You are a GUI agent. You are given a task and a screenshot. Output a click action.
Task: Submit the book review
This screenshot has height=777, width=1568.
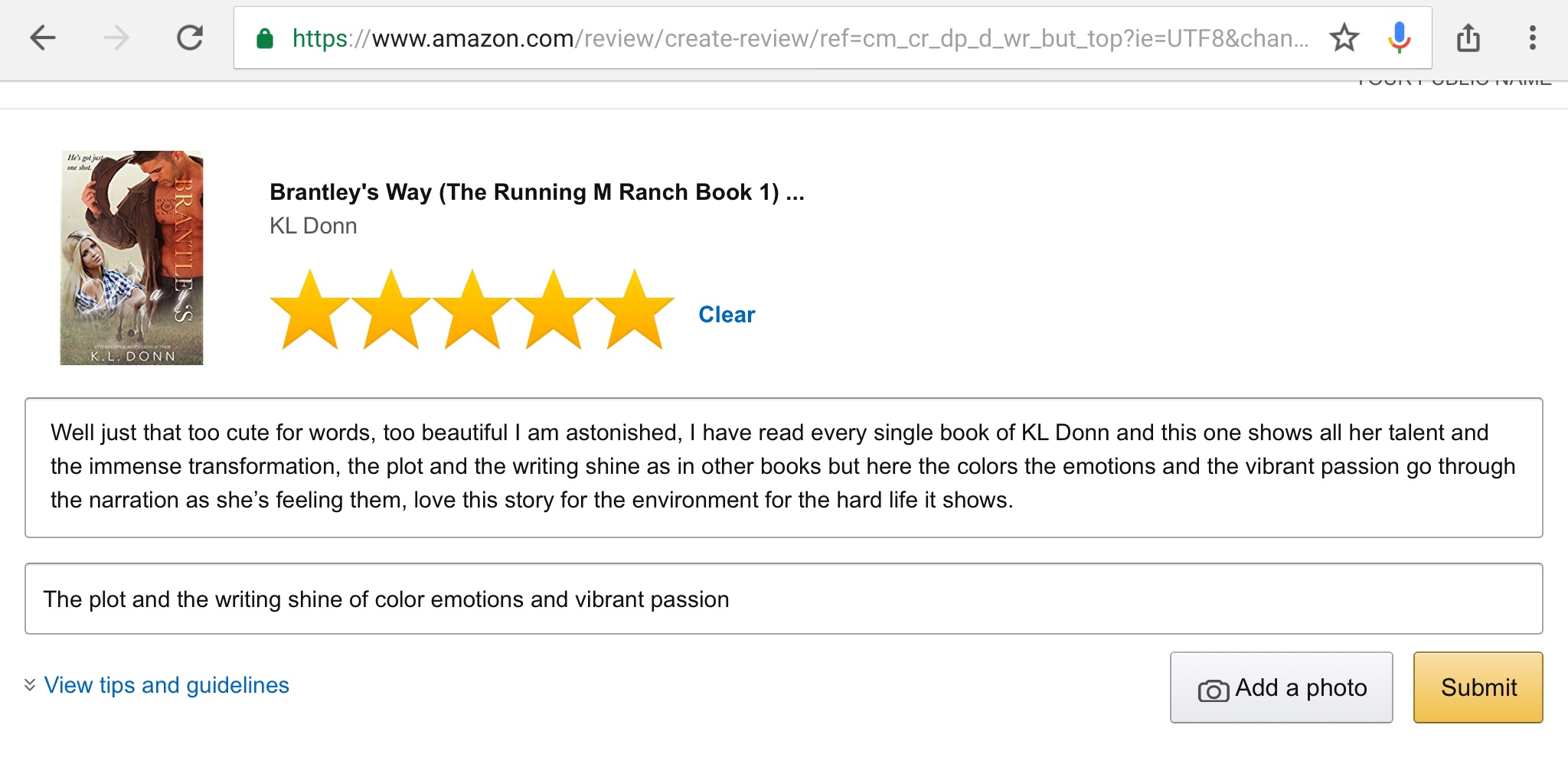pyautogui.click(x=1478, y=687)
